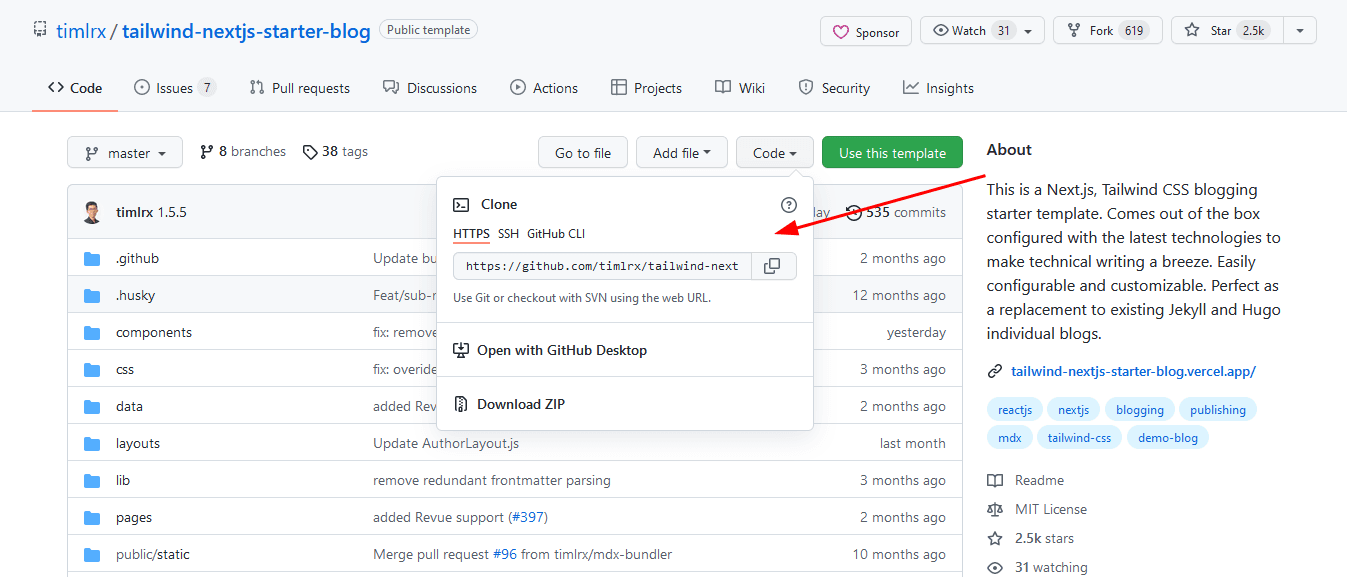Click the clone URL input field
This screenshot has width=1347, height=577.
(602, 266)
